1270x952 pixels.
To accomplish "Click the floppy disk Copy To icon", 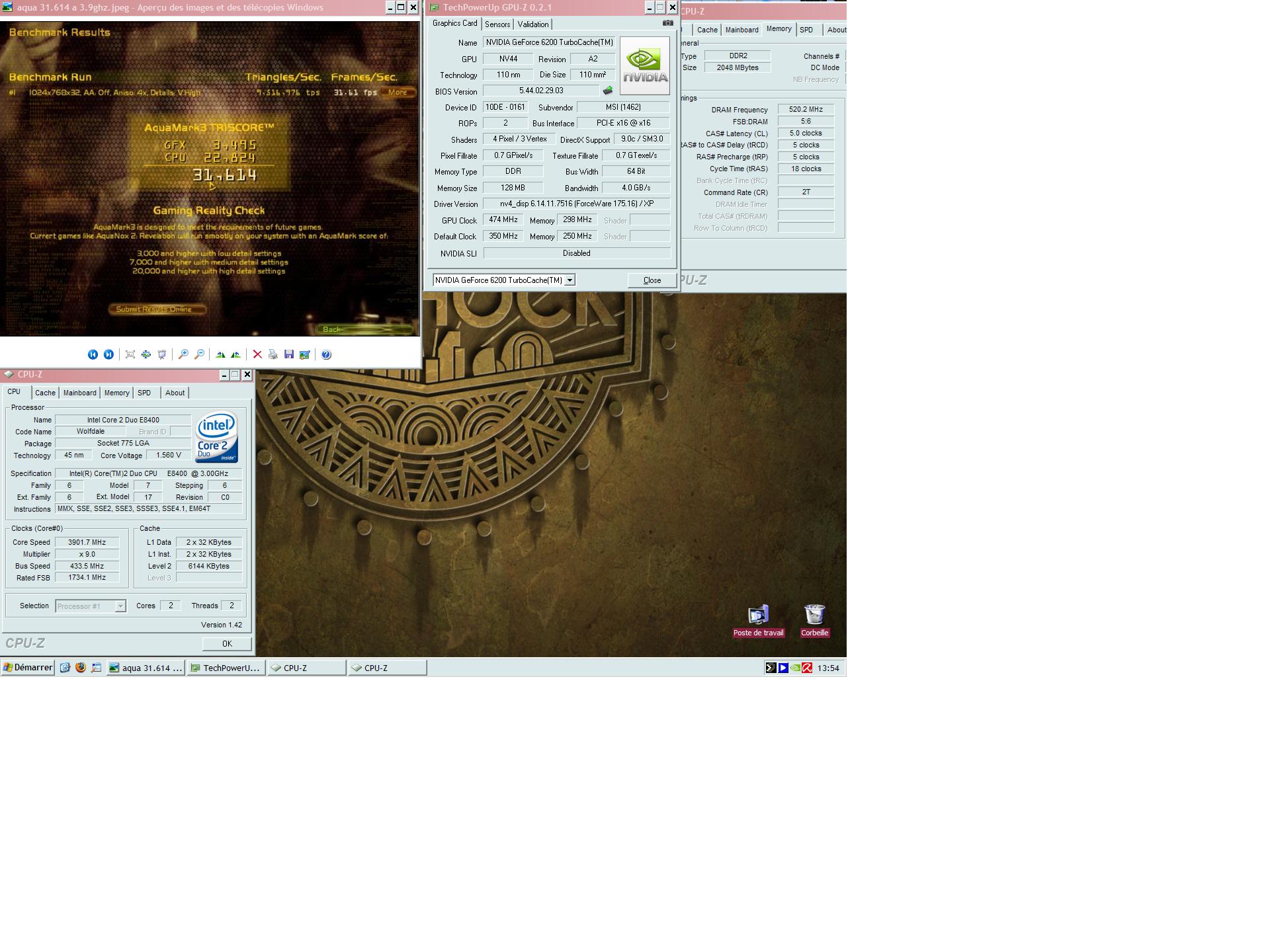I will 289,355.
